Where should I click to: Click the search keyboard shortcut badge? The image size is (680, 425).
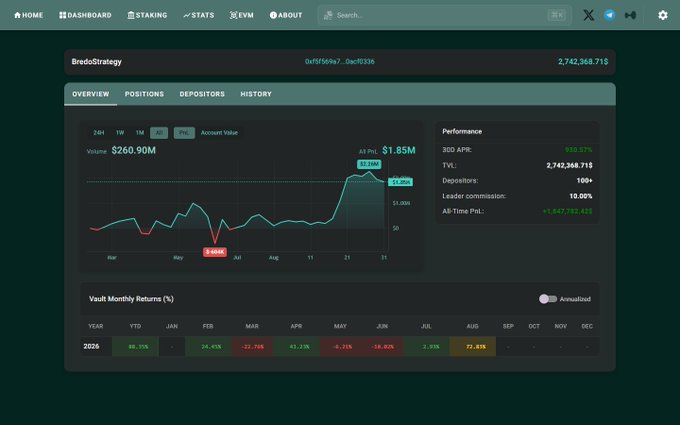[556, 15]
